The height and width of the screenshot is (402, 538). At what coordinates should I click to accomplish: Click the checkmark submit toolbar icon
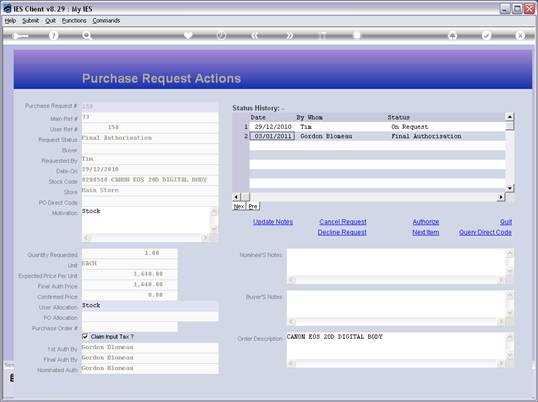pos(486,35)
